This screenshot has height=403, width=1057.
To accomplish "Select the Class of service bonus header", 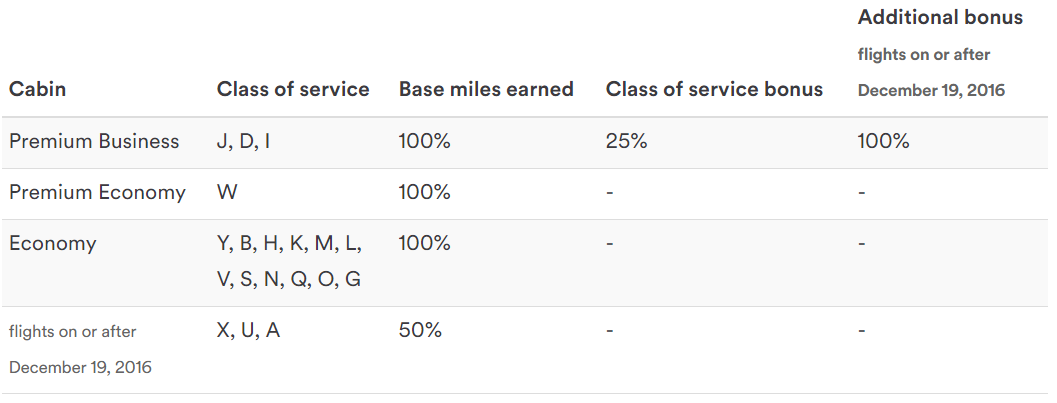I will point(714,89).
